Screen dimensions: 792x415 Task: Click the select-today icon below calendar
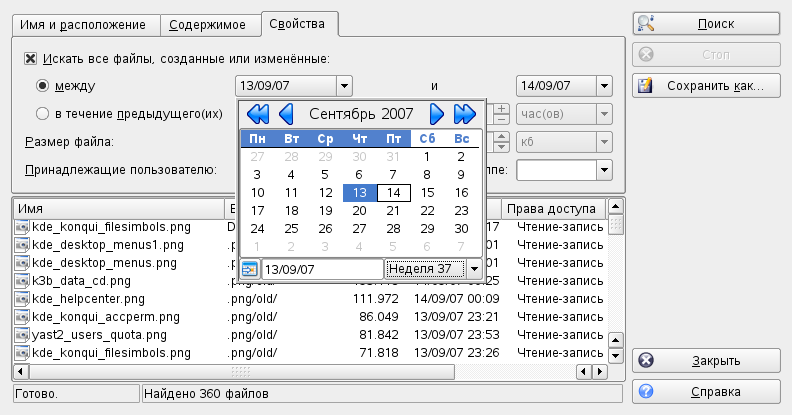click(x=250, y=269)
